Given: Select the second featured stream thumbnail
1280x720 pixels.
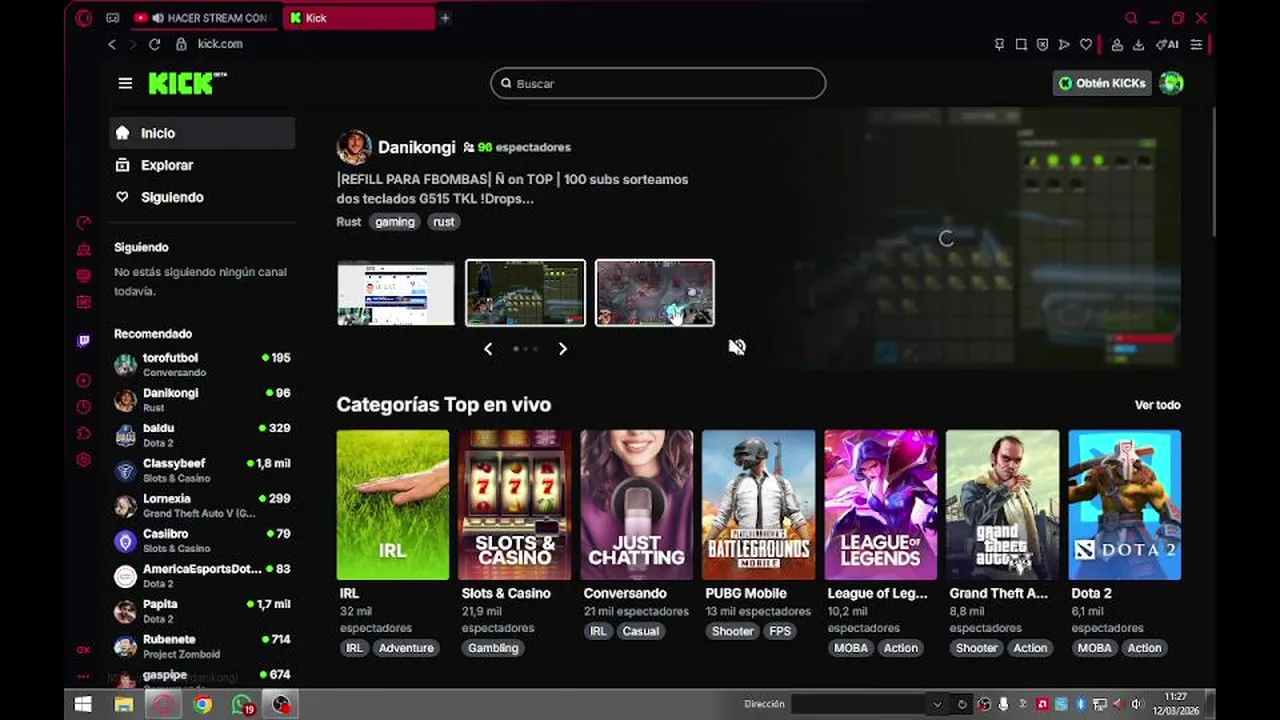Looking at the screenshot, I should (x=525, y=293).
